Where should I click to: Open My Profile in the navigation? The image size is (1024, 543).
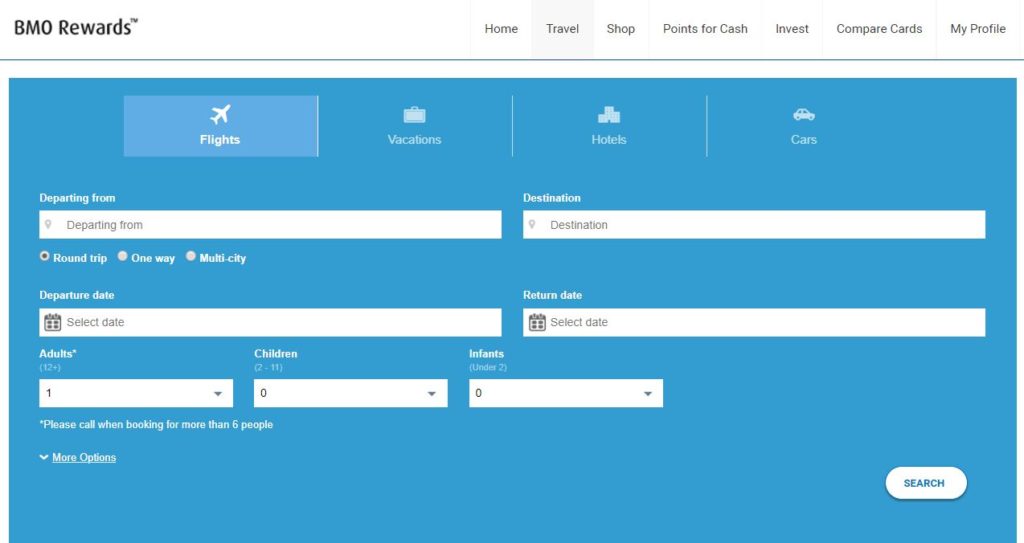[x=977, y=29]
